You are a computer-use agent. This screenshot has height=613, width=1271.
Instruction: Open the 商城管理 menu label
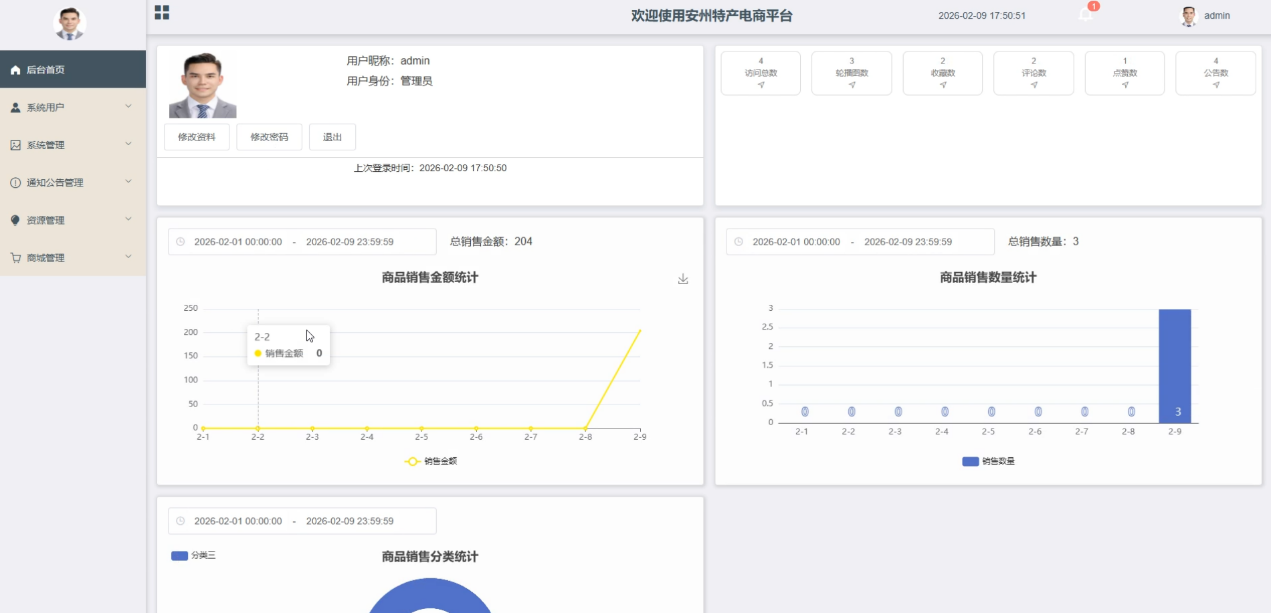click(x=45, y=258)
